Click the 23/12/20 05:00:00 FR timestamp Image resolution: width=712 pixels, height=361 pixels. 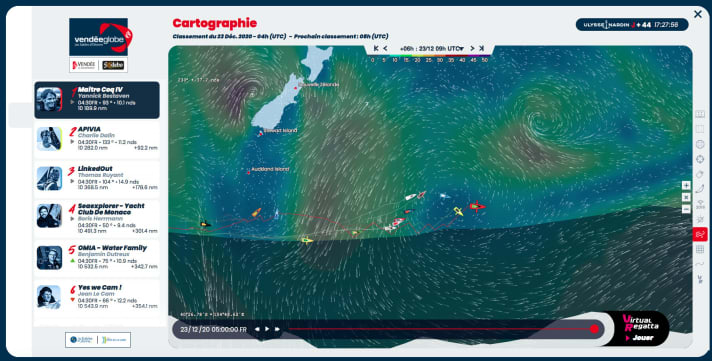(213, 329)
